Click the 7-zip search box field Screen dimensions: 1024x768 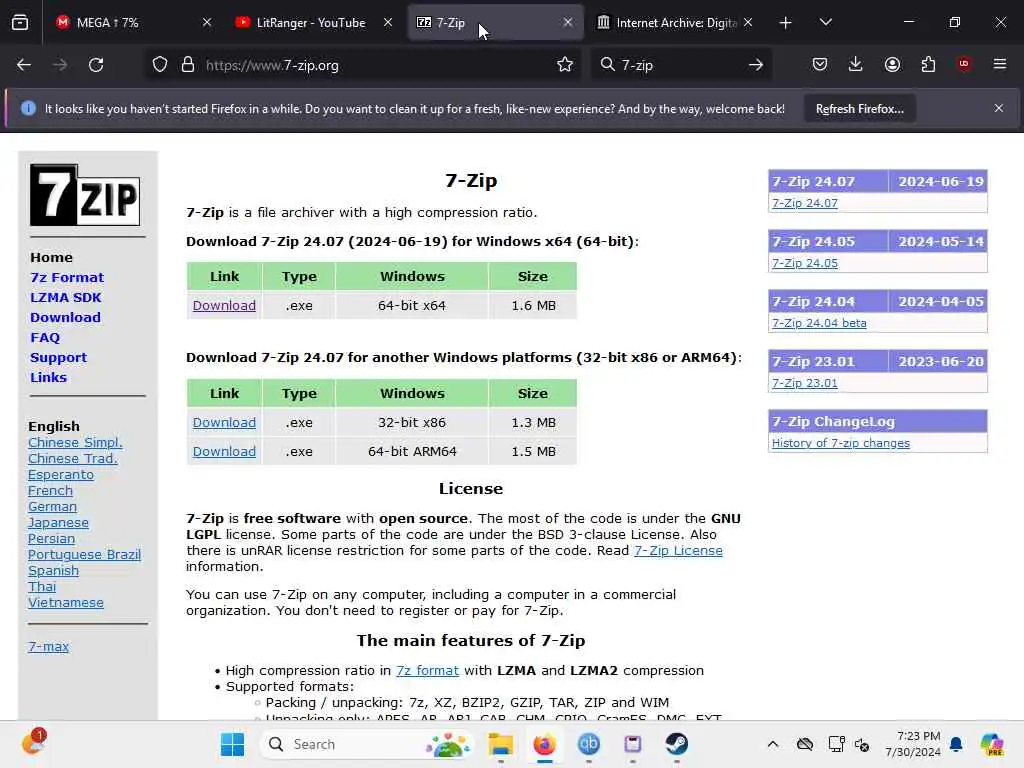tap(679, 65)
